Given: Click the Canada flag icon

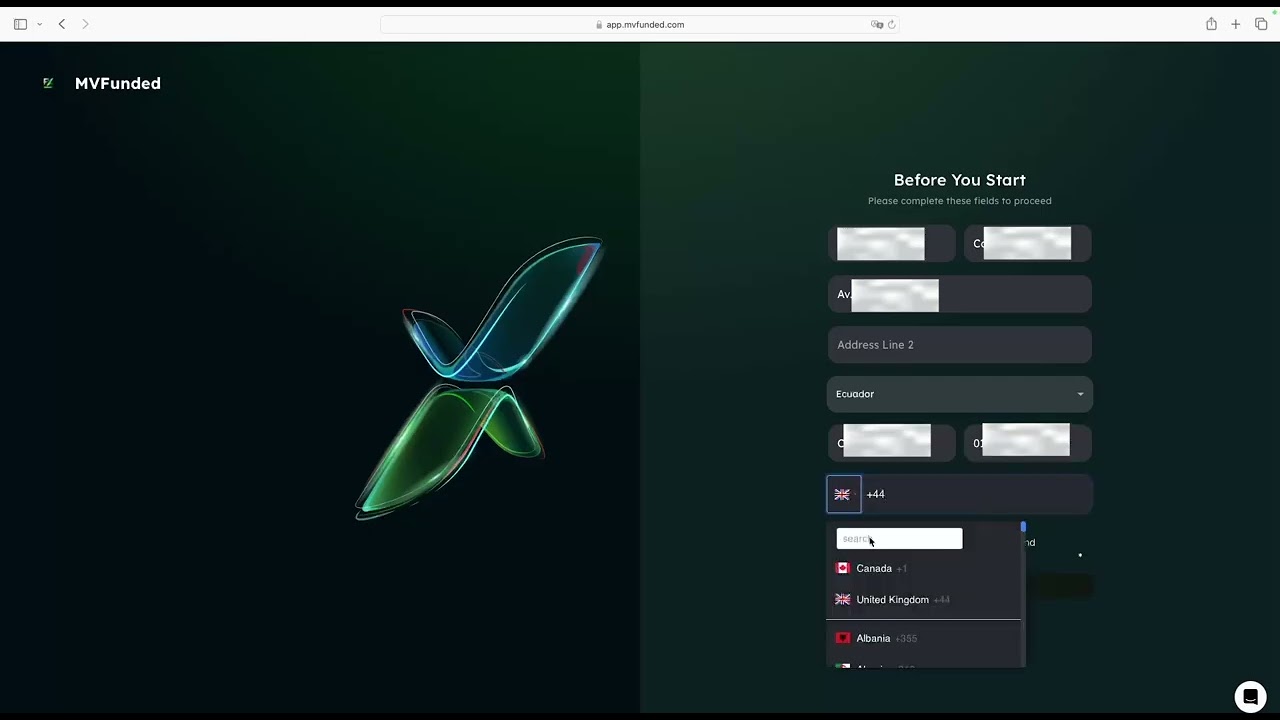Looking at the screenshot, I should pos(843,568).
